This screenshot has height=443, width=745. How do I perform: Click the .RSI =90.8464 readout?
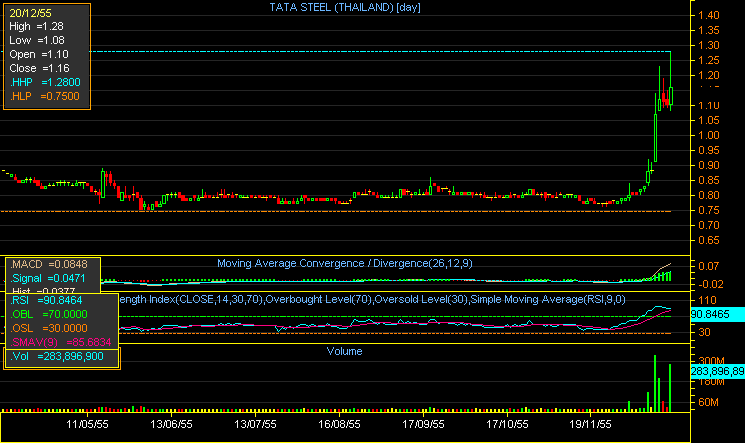pos(46,300)
